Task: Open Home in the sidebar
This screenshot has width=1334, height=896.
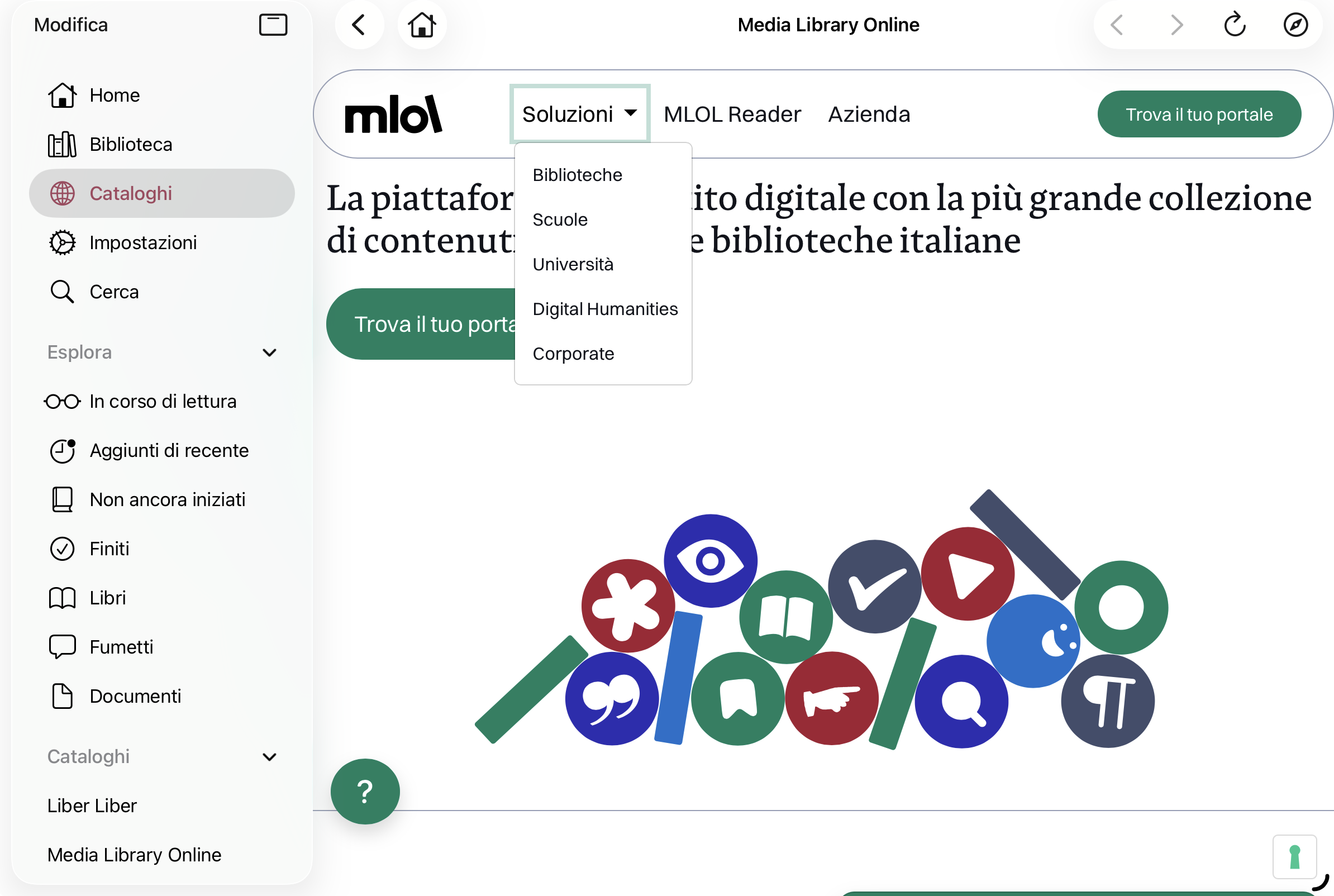Action: tap(161, 95)
